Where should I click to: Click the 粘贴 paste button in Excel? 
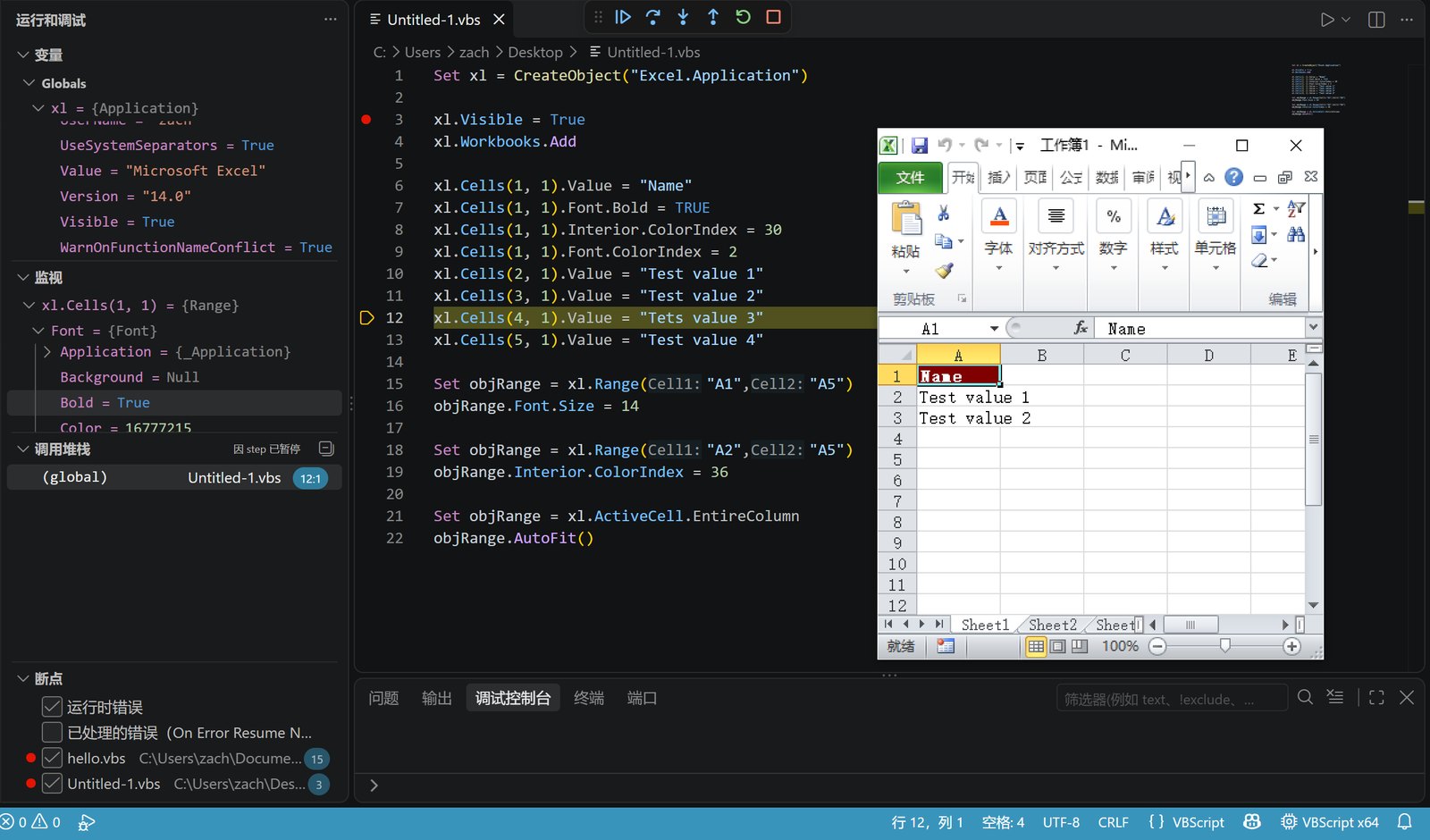point(906,237)
